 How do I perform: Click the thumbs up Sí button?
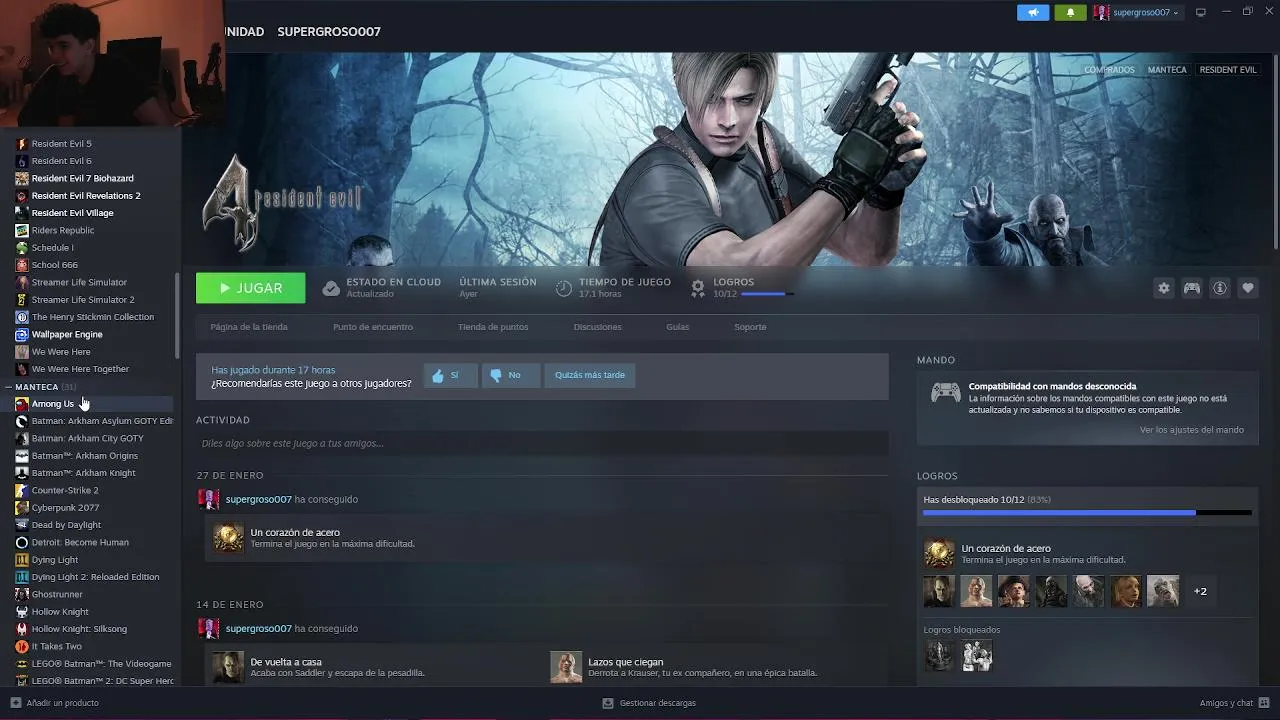451,375
